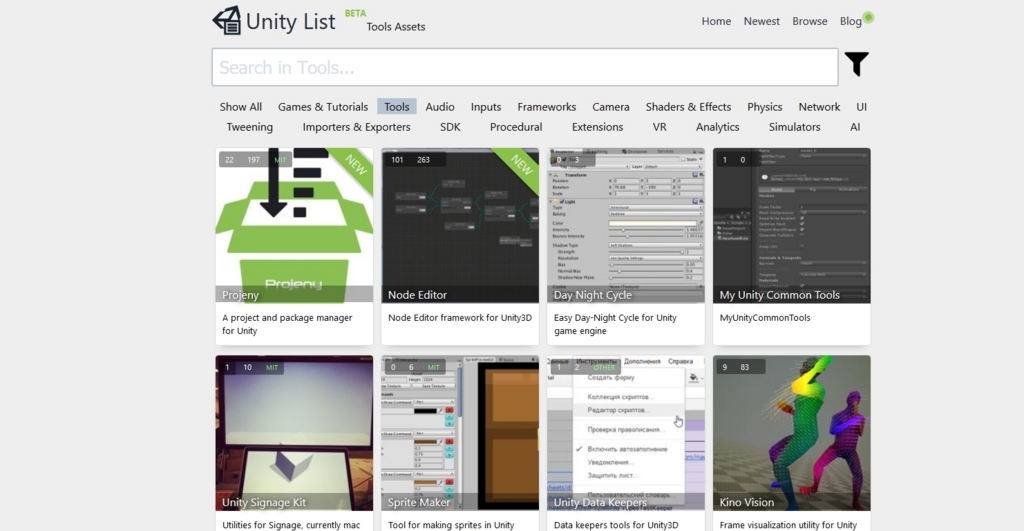The height and width of the screenshot is (531, 1024).
Task: Click 'Frame visualization utility' description
Action: click(788, 525)
